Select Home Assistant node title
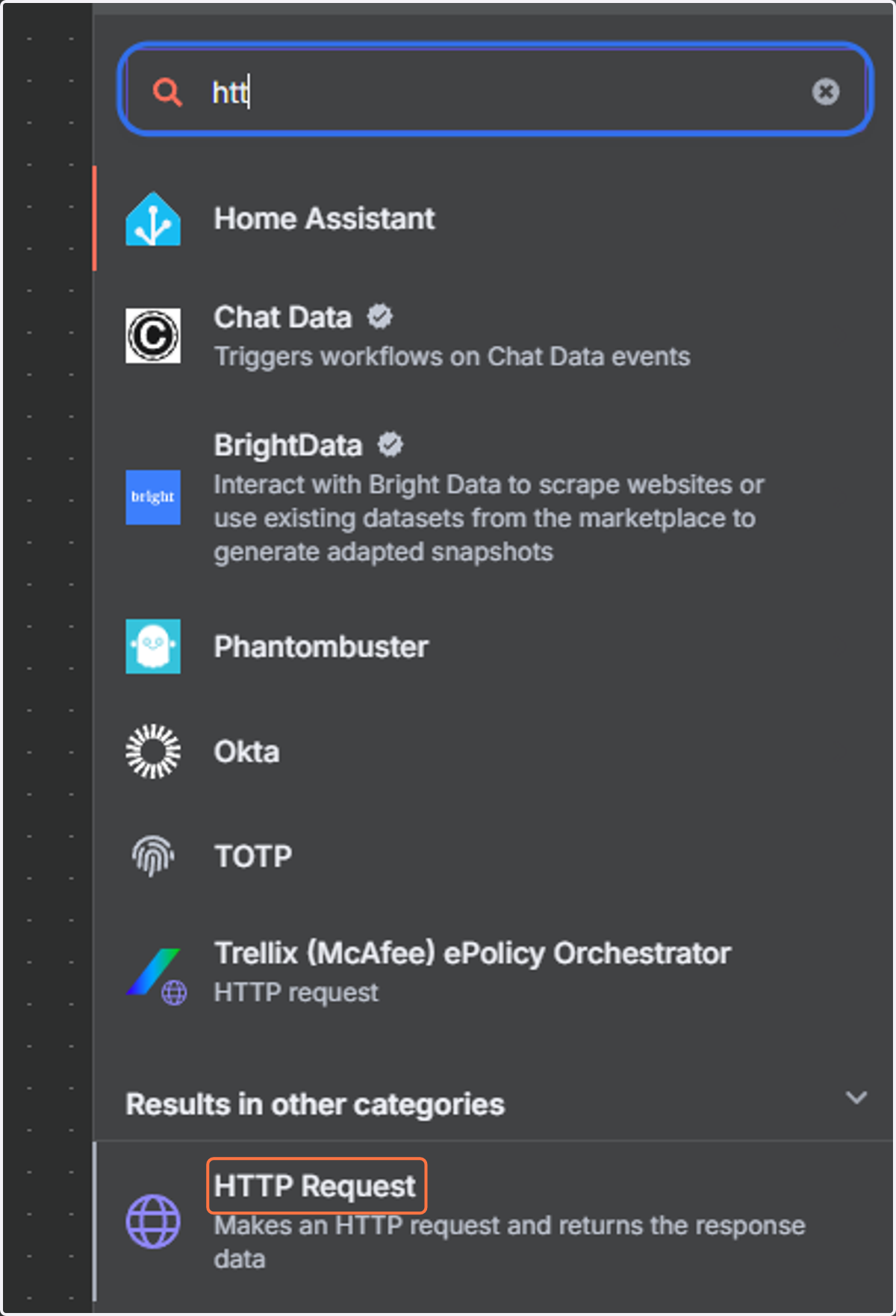The width and height of the screenshot is (896, 1316). point(324,219)
